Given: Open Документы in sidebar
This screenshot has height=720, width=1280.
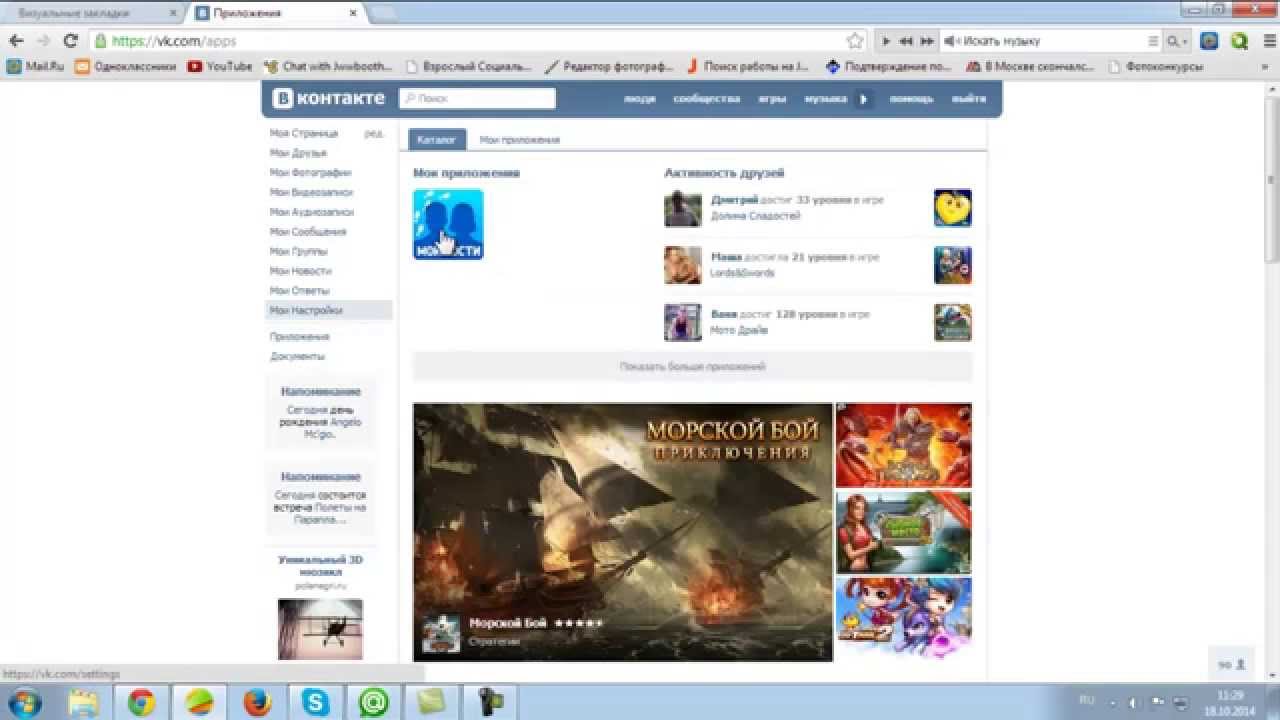Looking at the screenshot, I should tap(297, 356).
